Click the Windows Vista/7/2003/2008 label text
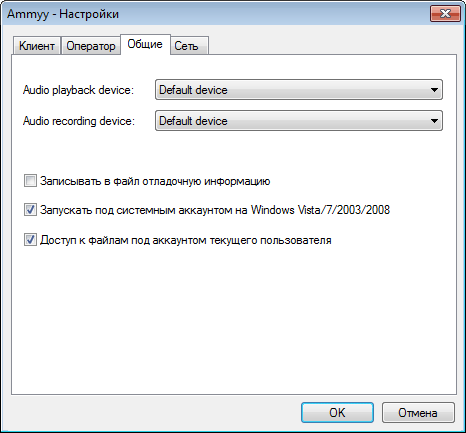 320,210
